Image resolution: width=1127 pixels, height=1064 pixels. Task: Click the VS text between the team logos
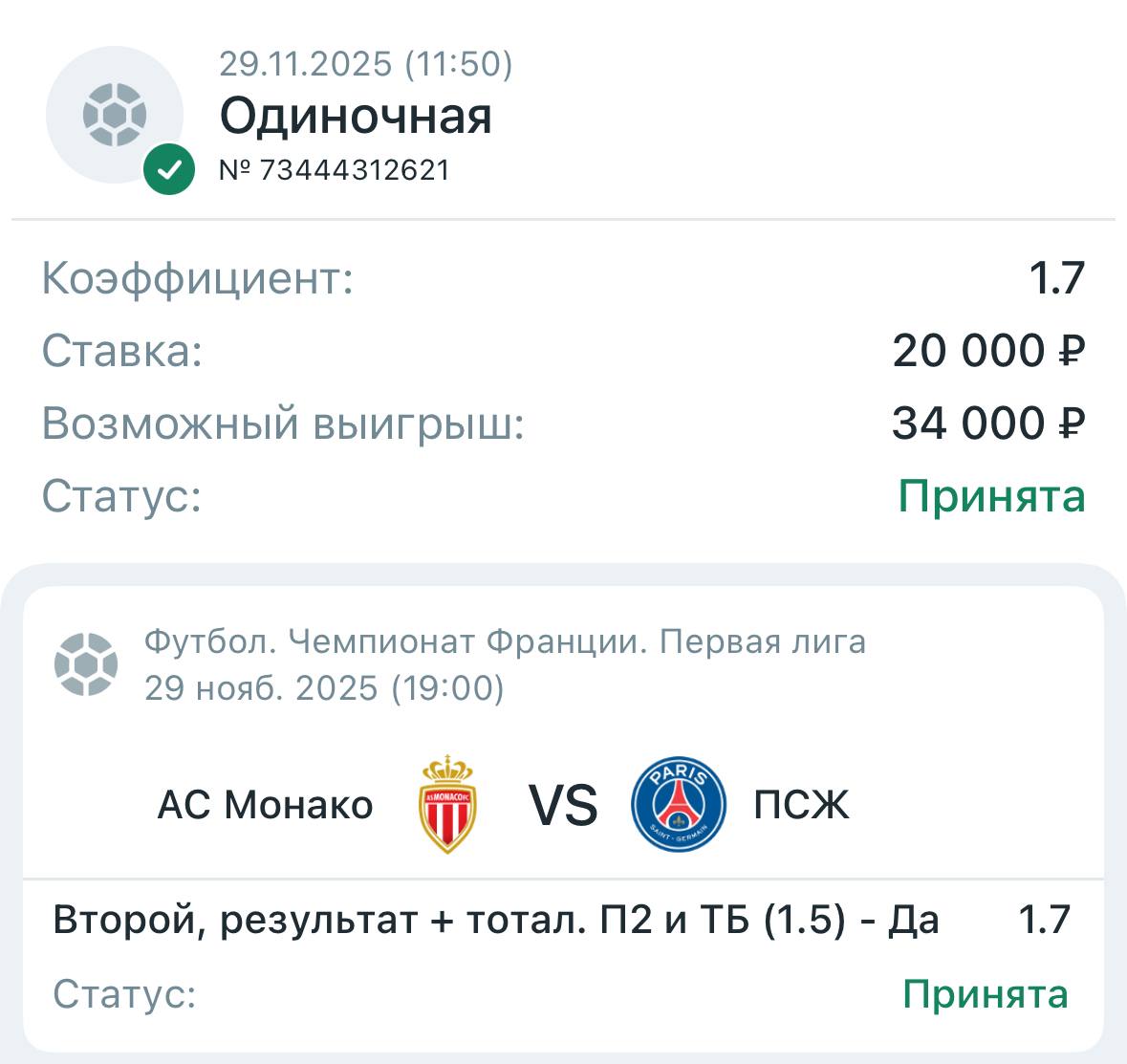[563, 805]
